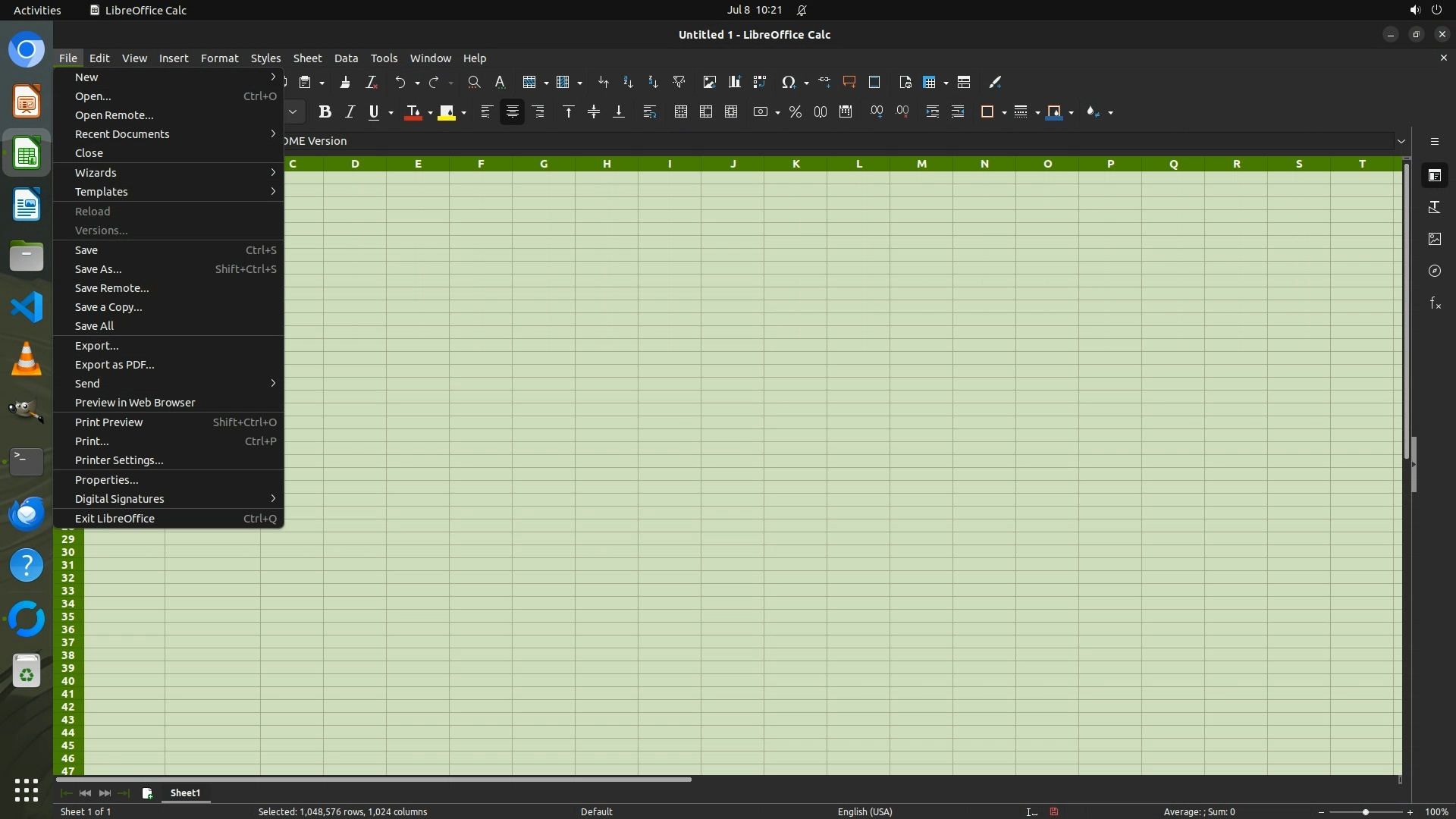This screenshot has width=1456, height=819.
Task: Click the Find & Replace magnifier icon
Action: point(474,82)
